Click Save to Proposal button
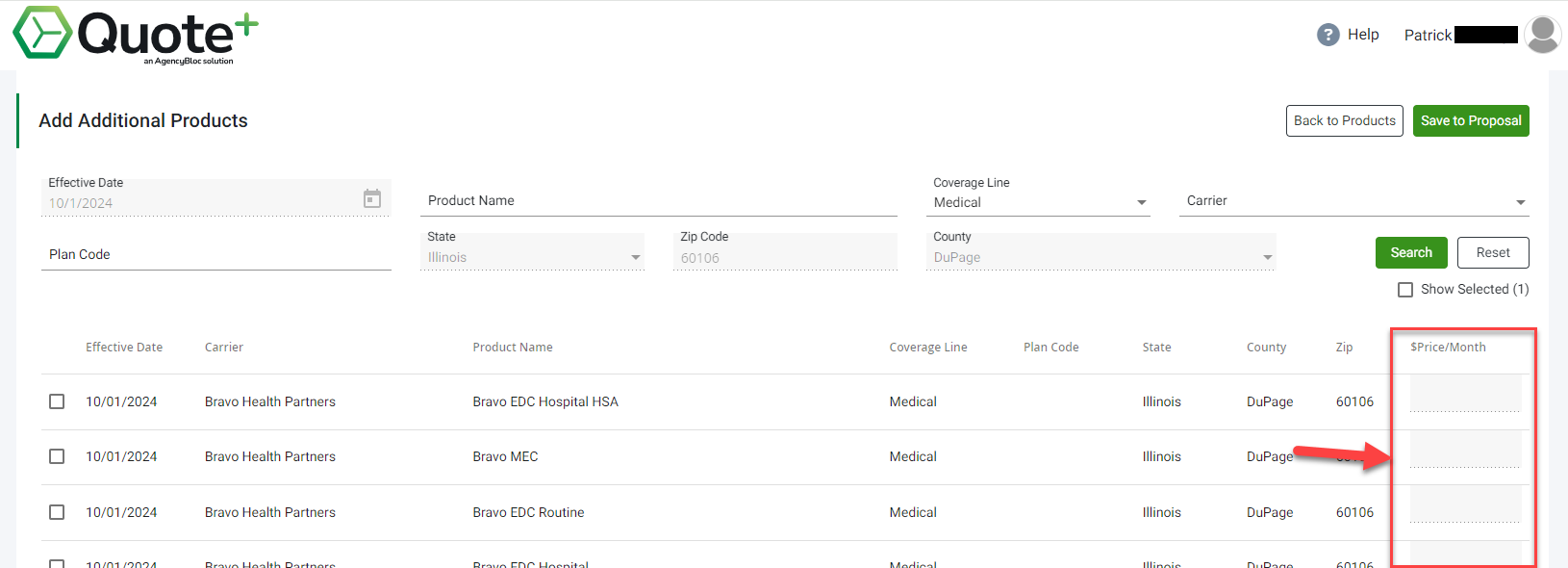 (1471, 120)
